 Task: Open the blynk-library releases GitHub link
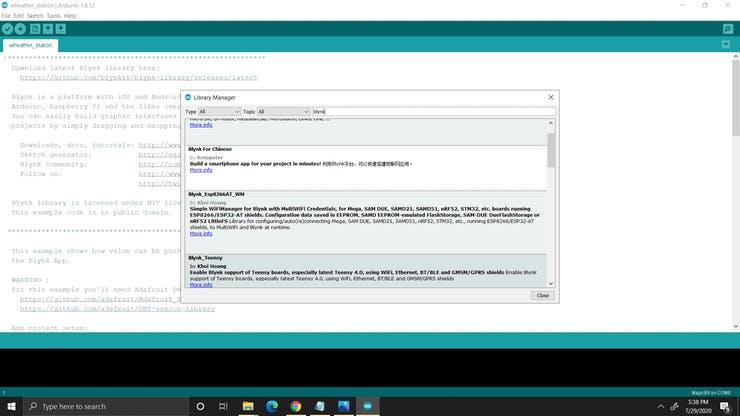[139, 77]
